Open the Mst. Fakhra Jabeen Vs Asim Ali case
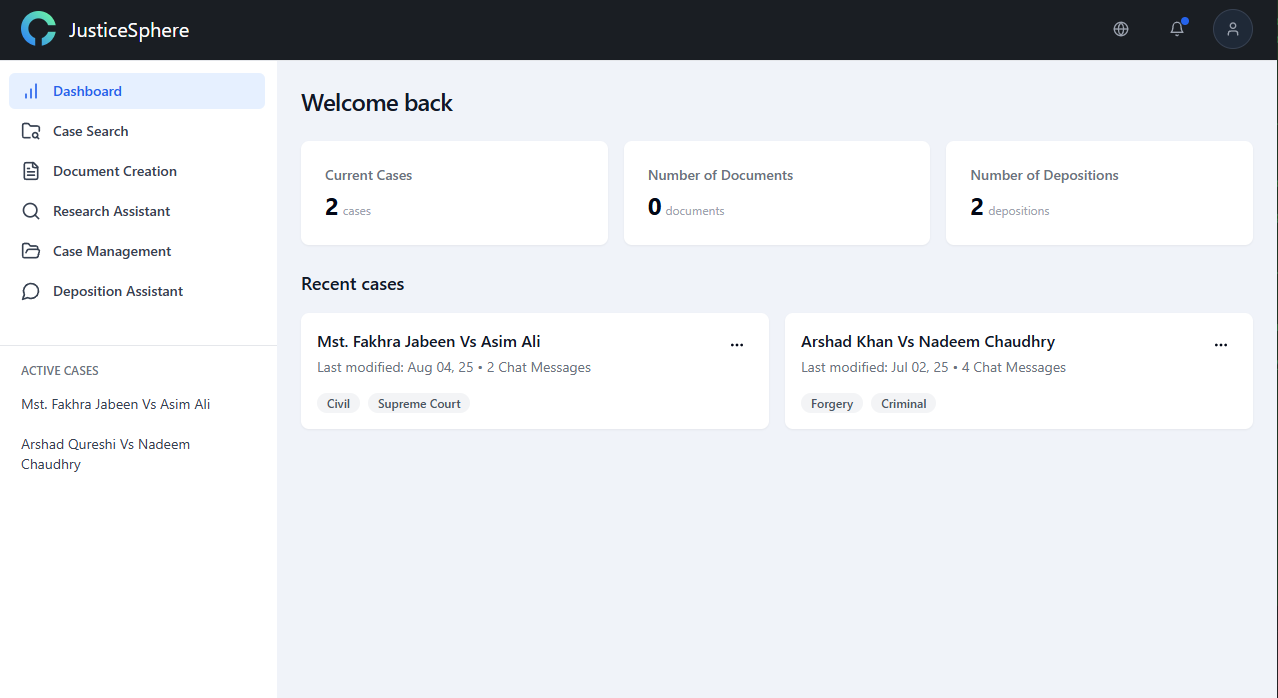Image resolution: width=1278 pixels, height=698 pixels. [x=115, y=404]
